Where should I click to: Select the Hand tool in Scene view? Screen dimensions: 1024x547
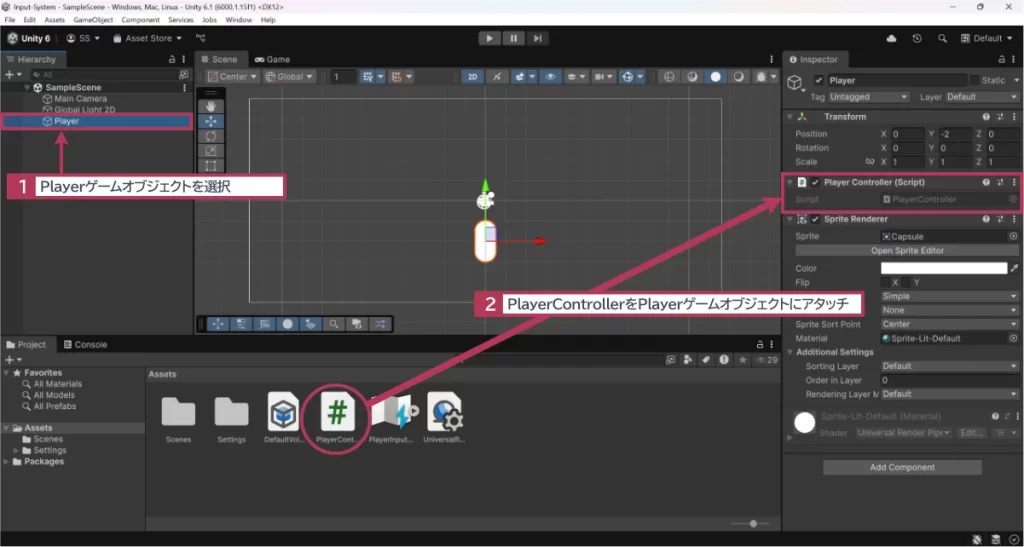tap(211, 106)
